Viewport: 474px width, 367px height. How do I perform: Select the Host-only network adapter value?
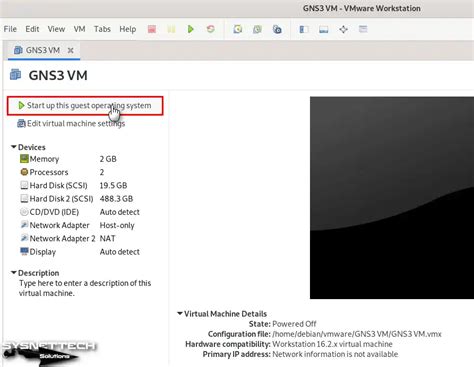click(x=117, y=225)
